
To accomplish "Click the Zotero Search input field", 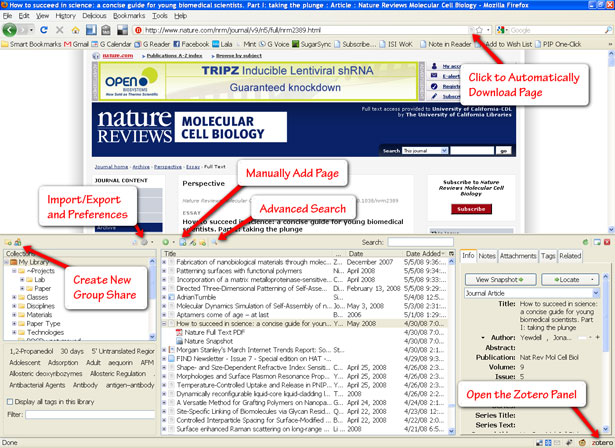I will pos(420,242).
